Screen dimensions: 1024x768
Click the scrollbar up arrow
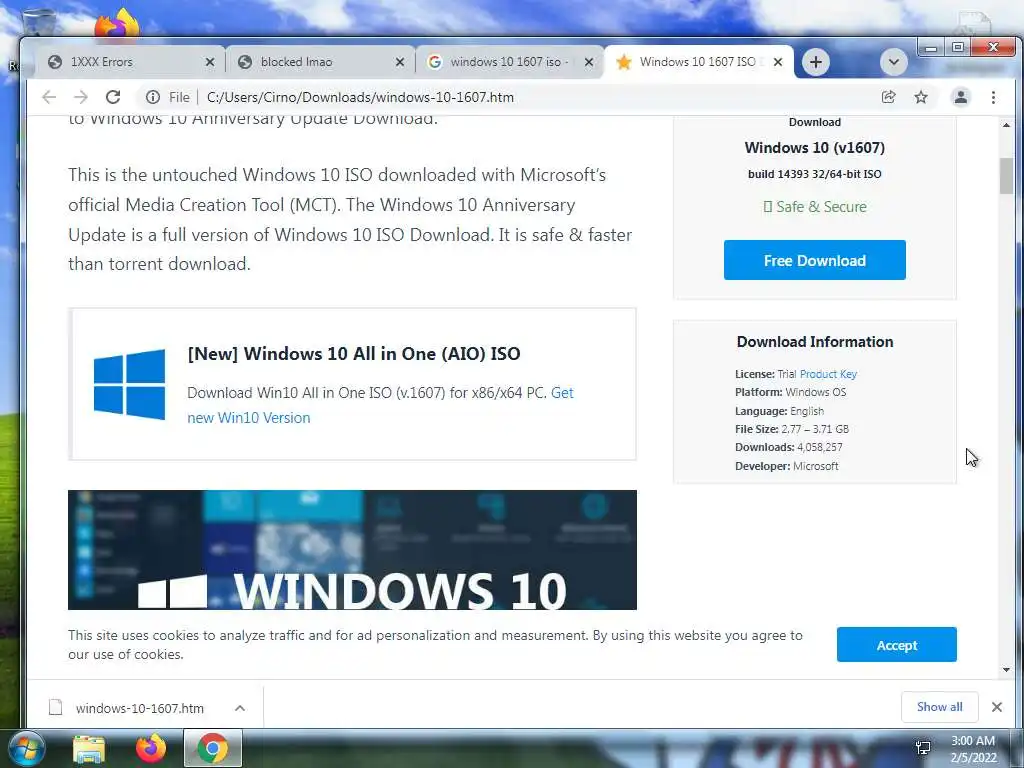1006,124
